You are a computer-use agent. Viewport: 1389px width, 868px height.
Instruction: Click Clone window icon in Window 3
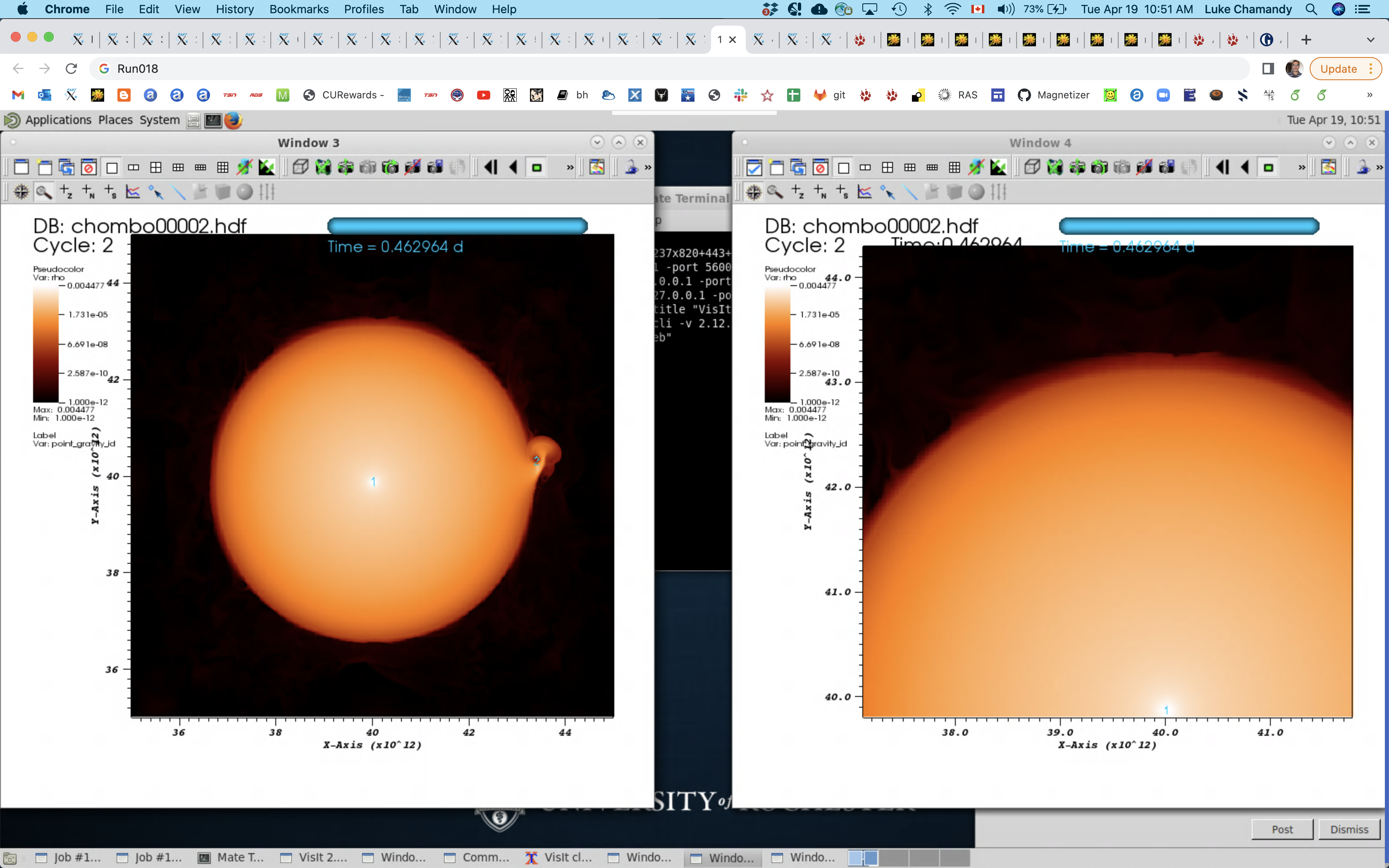[67, 168]
